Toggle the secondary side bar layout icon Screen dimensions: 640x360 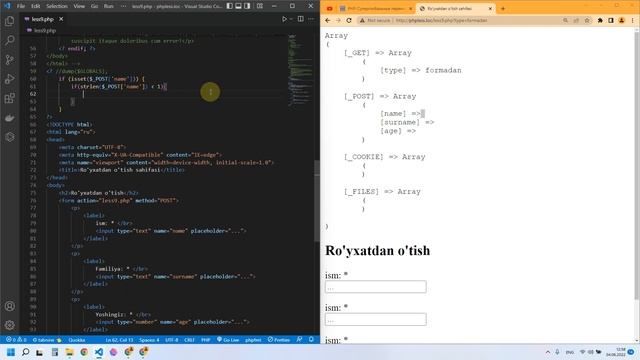(x=247, y=6)
